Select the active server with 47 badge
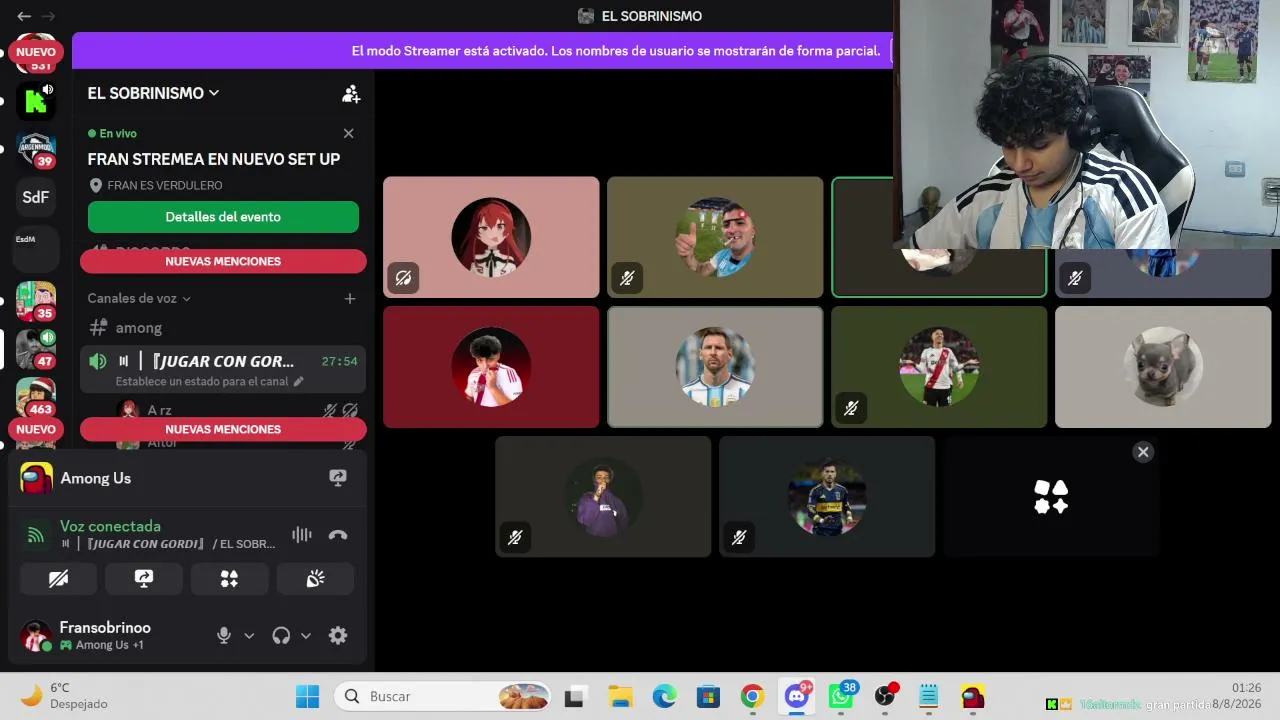The width and height of the screenshot is (1280, 720). point(36,349)
